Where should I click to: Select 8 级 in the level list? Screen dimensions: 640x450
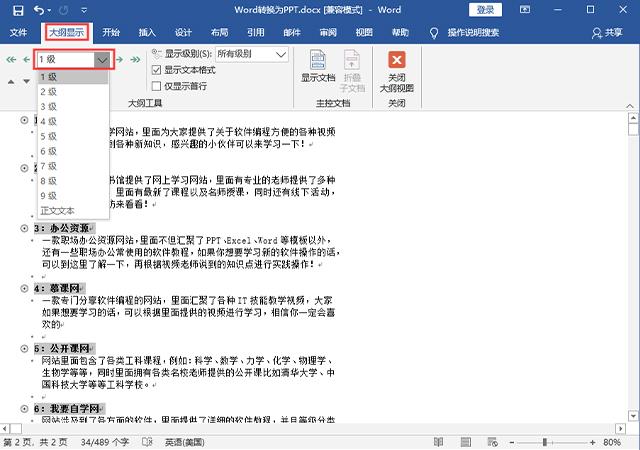tap(73, 181)
